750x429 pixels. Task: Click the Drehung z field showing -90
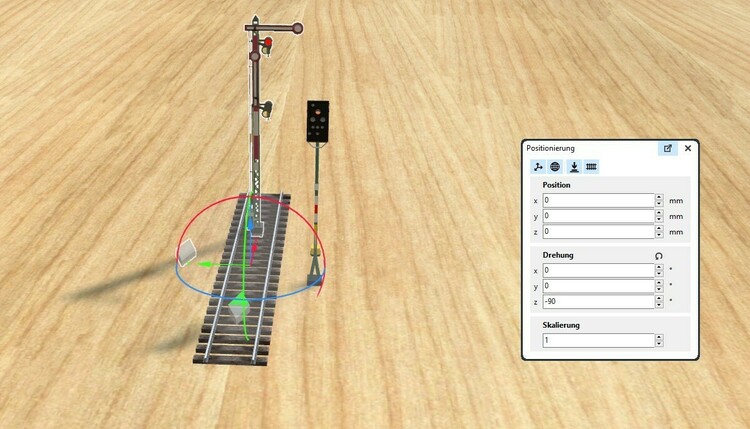point(598,301)
